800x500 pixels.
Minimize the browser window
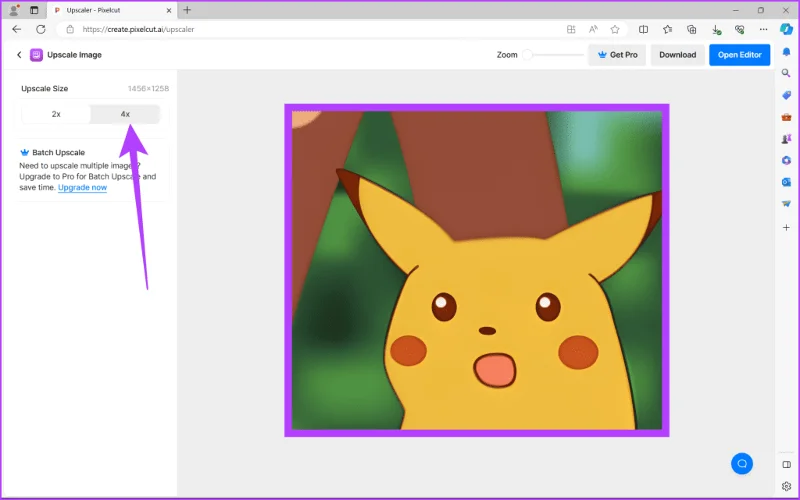click(x=736, y=10)
